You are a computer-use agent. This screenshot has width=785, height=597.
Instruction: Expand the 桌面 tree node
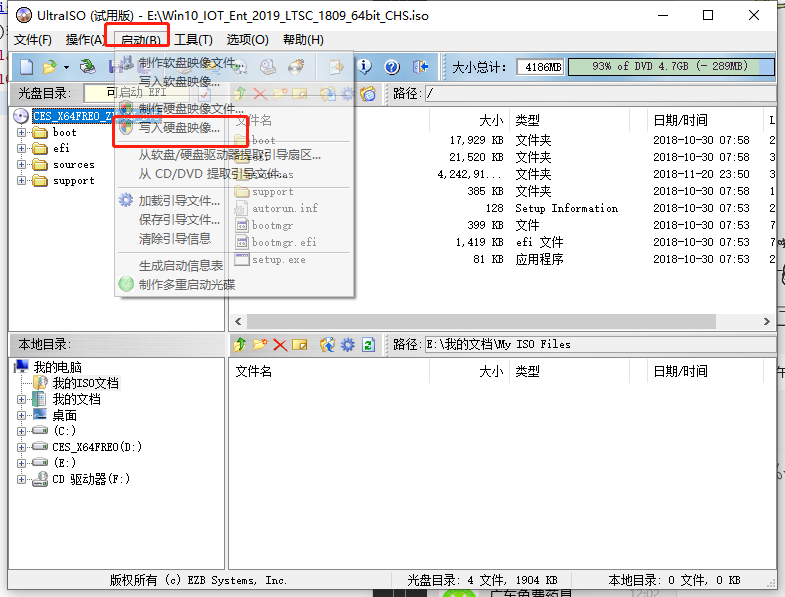21,416
